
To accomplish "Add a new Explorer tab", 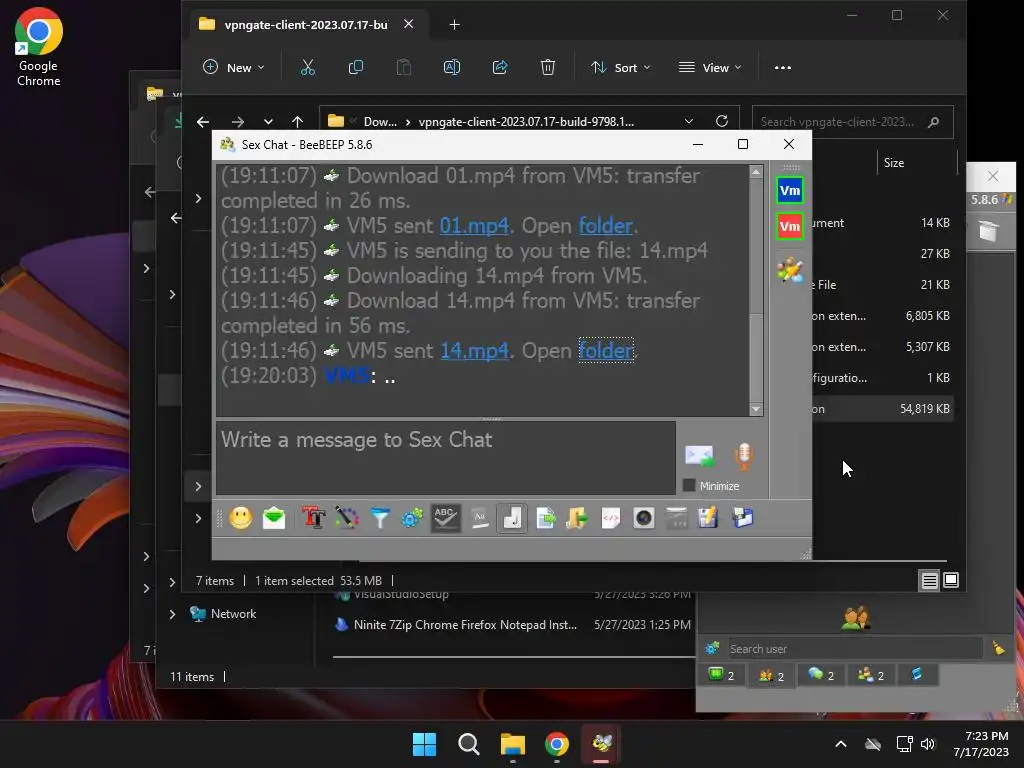I will pyautogui.click(x=455, y=25).
